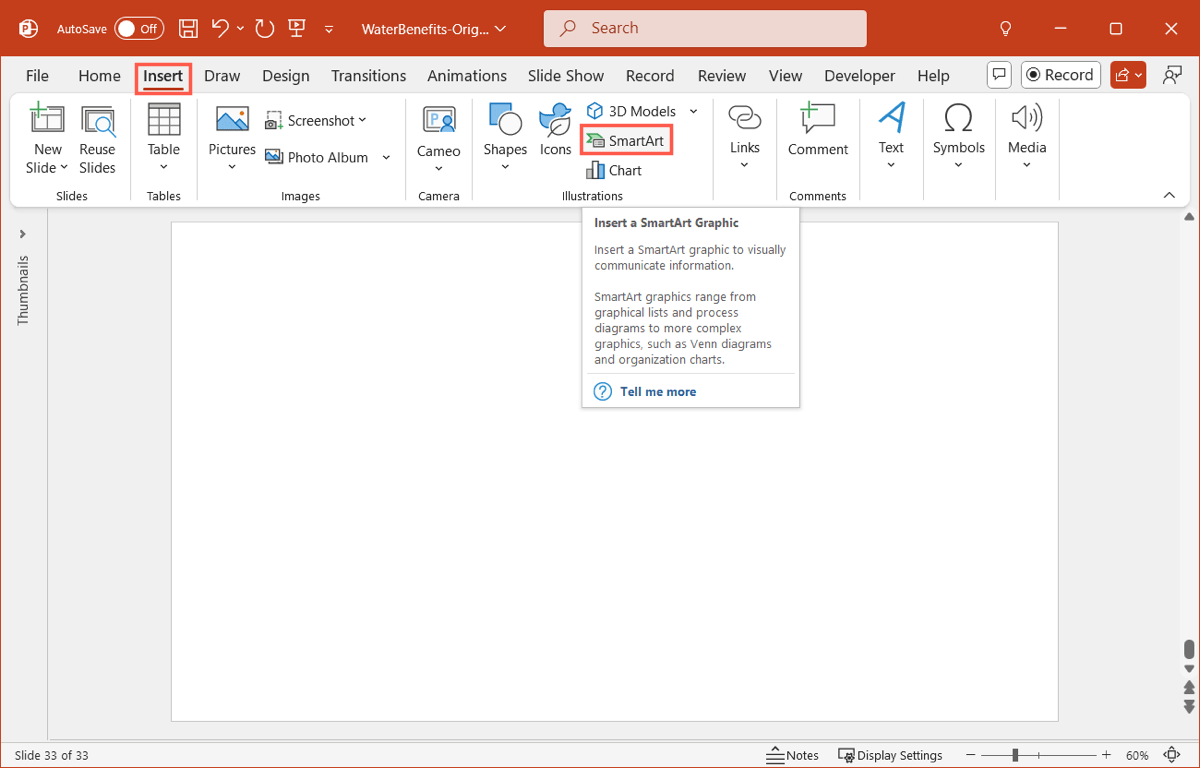1200x768 pixels.
Task: Expand 3D Models dropdown arrow
Action: click(x=693, y=111)
